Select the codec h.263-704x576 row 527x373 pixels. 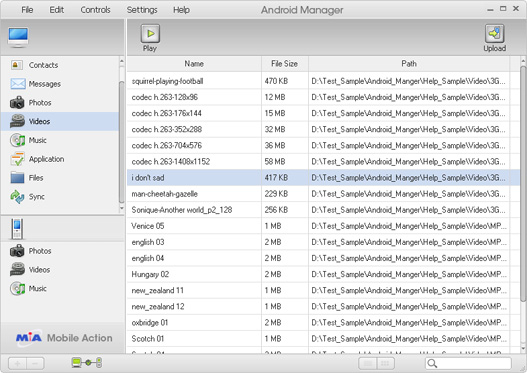[323, 146]
